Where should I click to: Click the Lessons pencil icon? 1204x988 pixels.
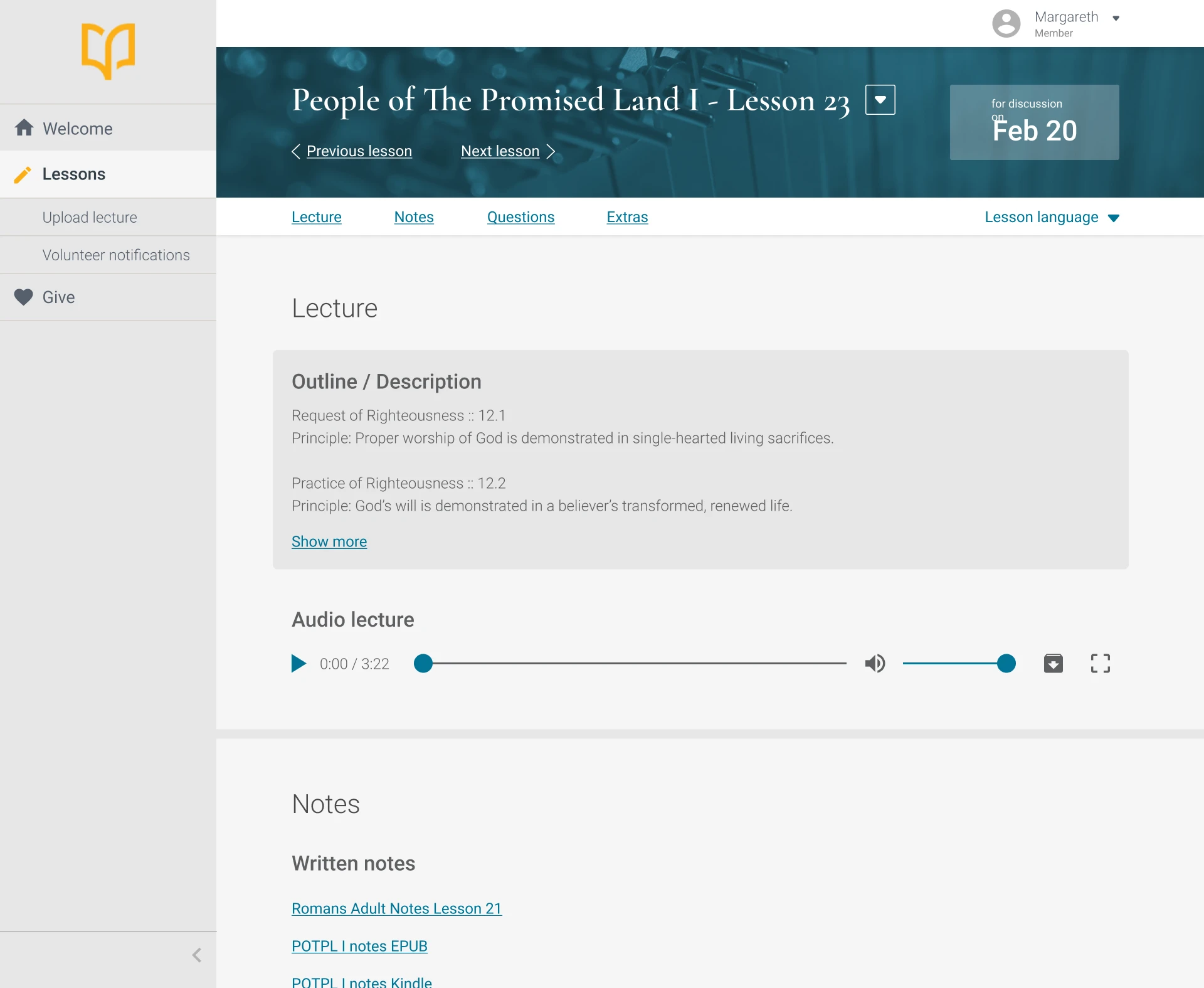(x=23, y=174)
